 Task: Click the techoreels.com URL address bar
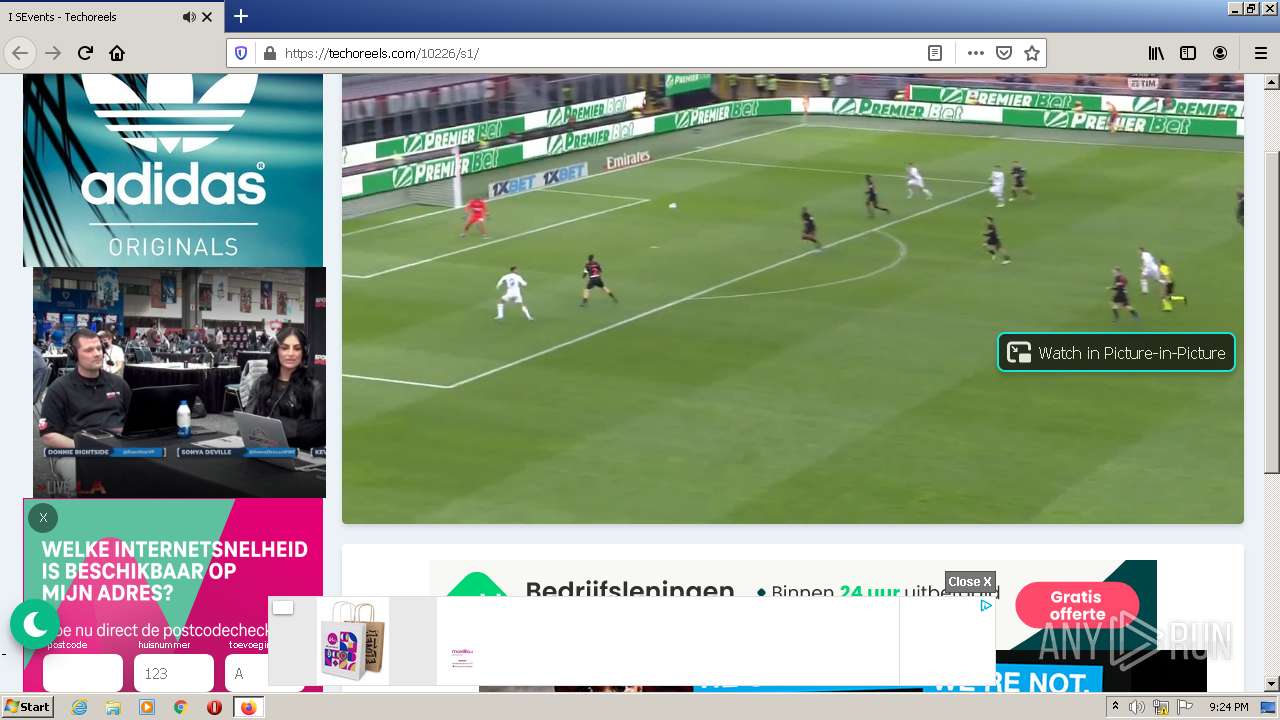coord(600,53)
